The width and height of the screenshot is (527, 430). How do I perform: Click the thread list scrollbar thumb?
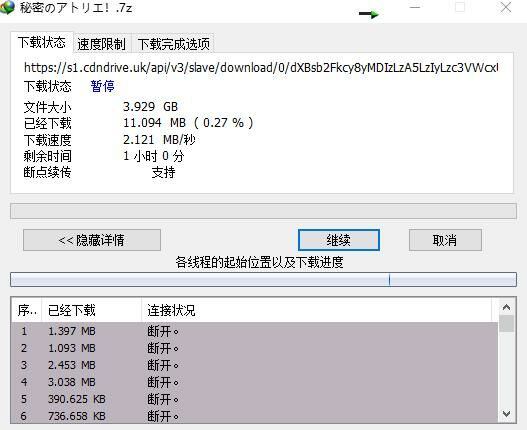click(x=506, y=323)
